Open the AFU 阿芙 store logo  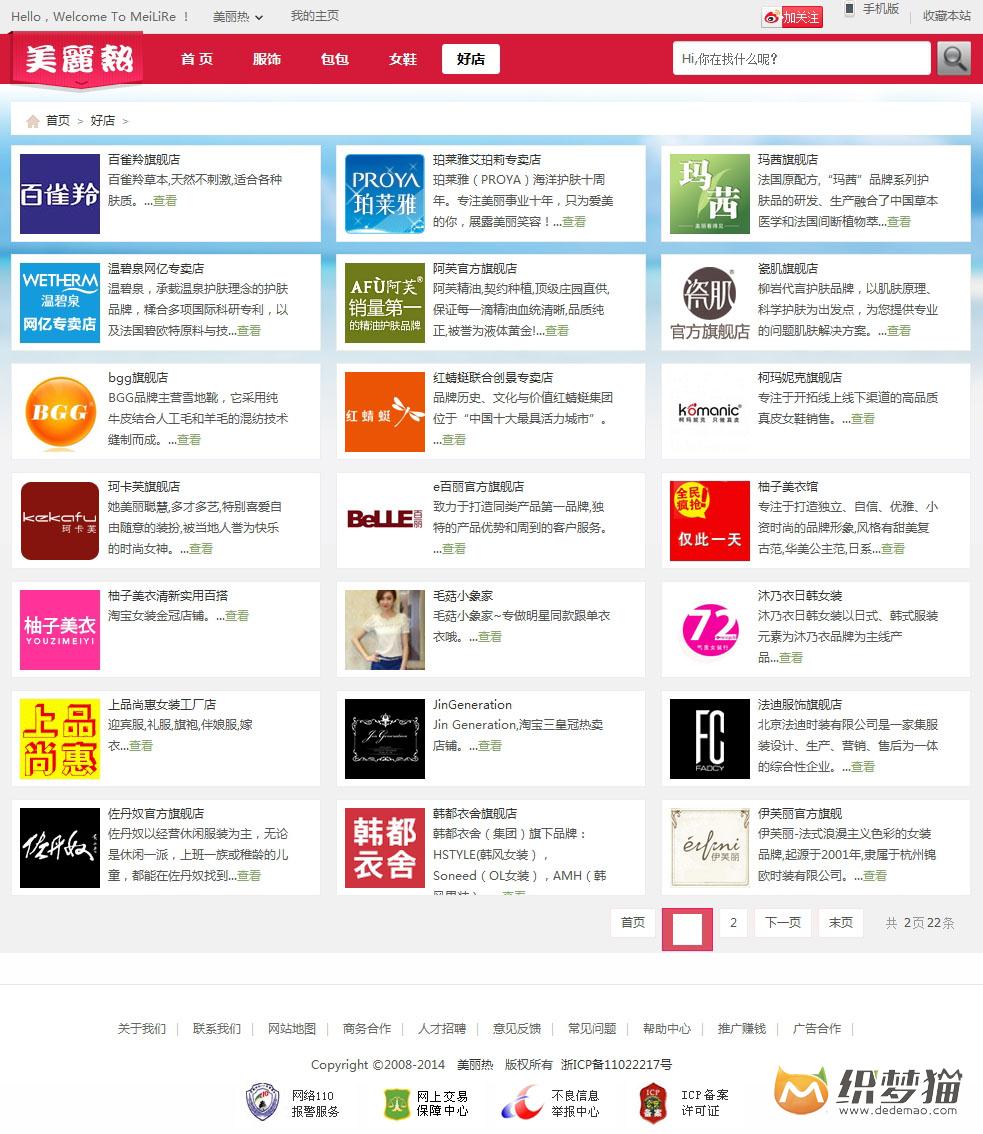pos(385,303)
